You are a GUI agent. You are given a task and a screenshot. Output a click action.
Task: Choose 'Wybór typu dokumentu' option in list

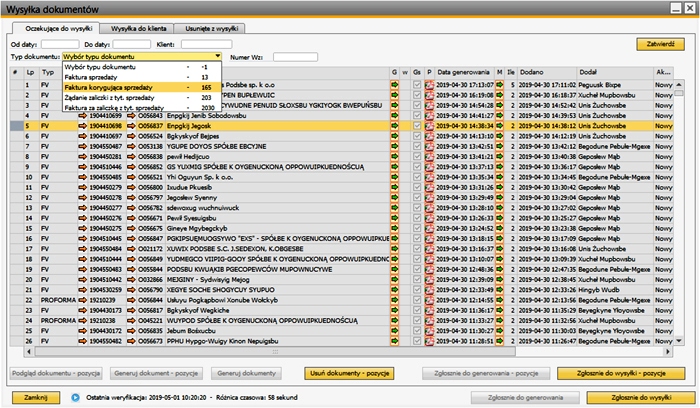coord(142,67)
